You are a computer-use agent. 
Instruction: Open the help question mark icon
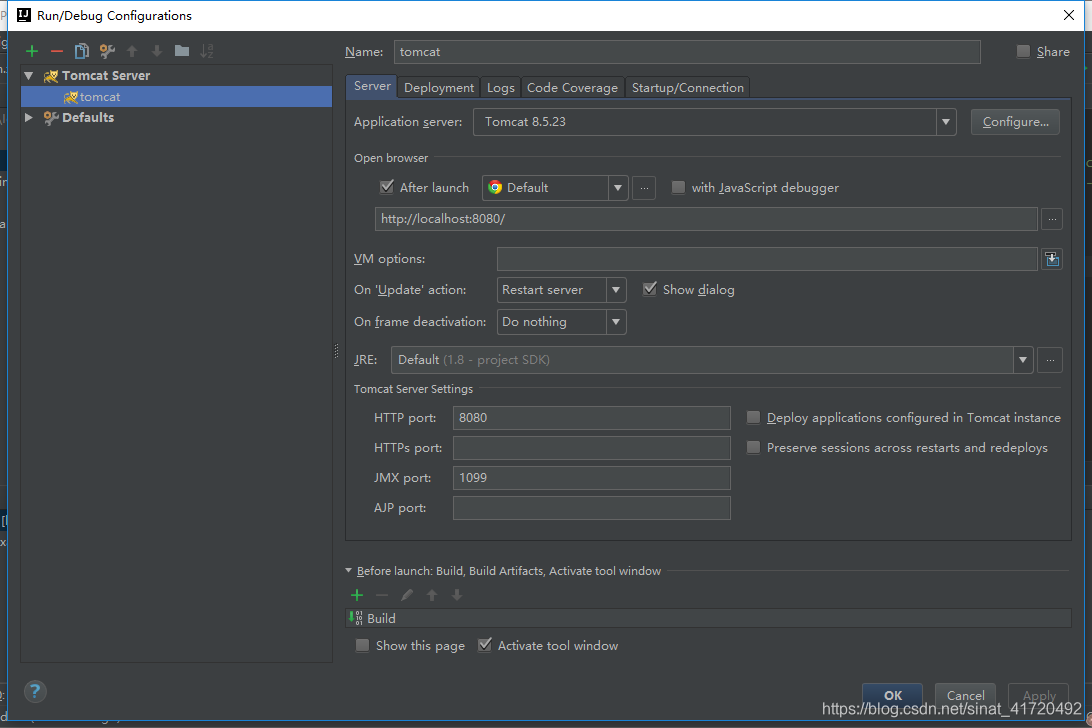(35, 692)
